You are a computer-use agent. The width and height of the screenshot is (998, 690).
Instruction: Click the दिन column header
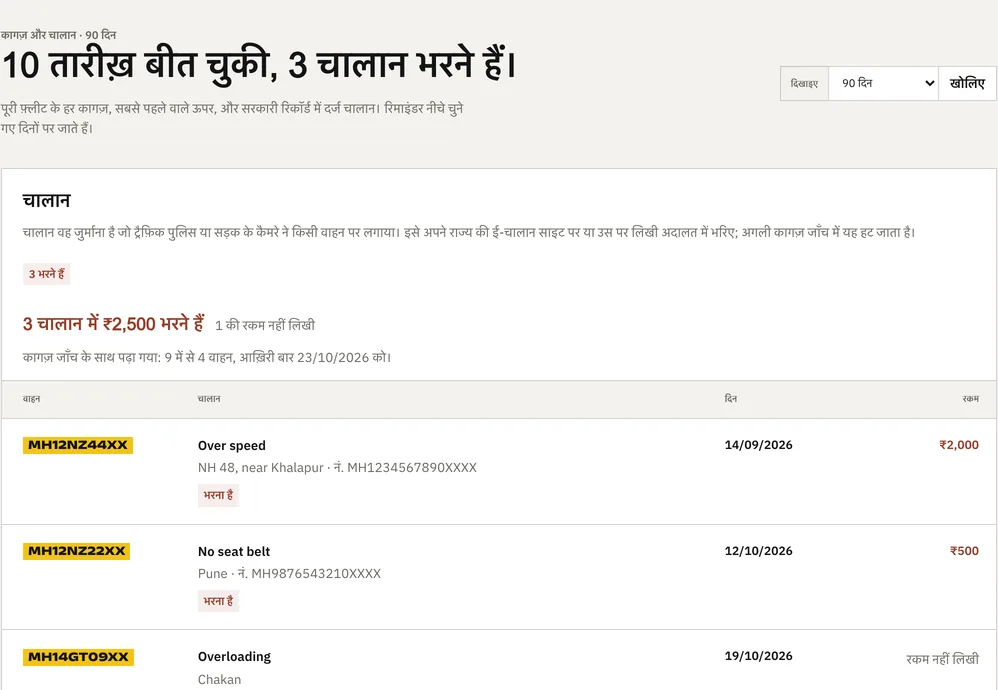point(731,398)
